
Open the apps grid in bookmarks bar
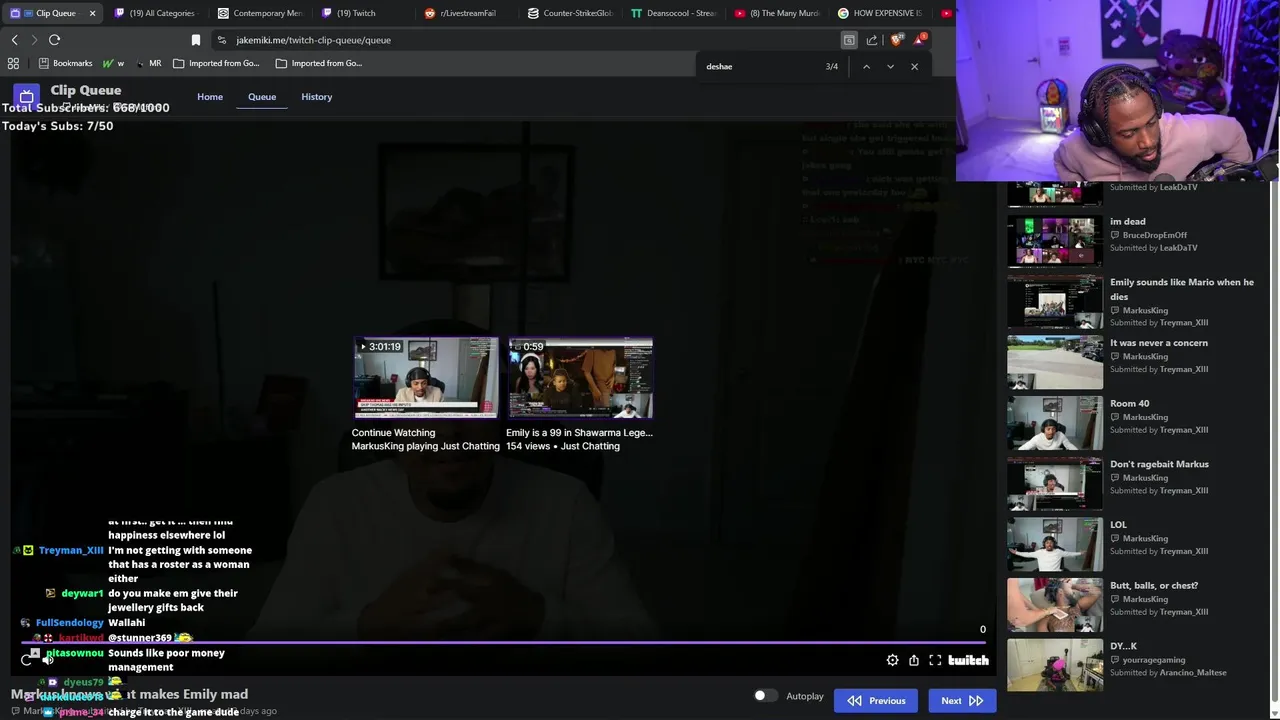point(13,63)
